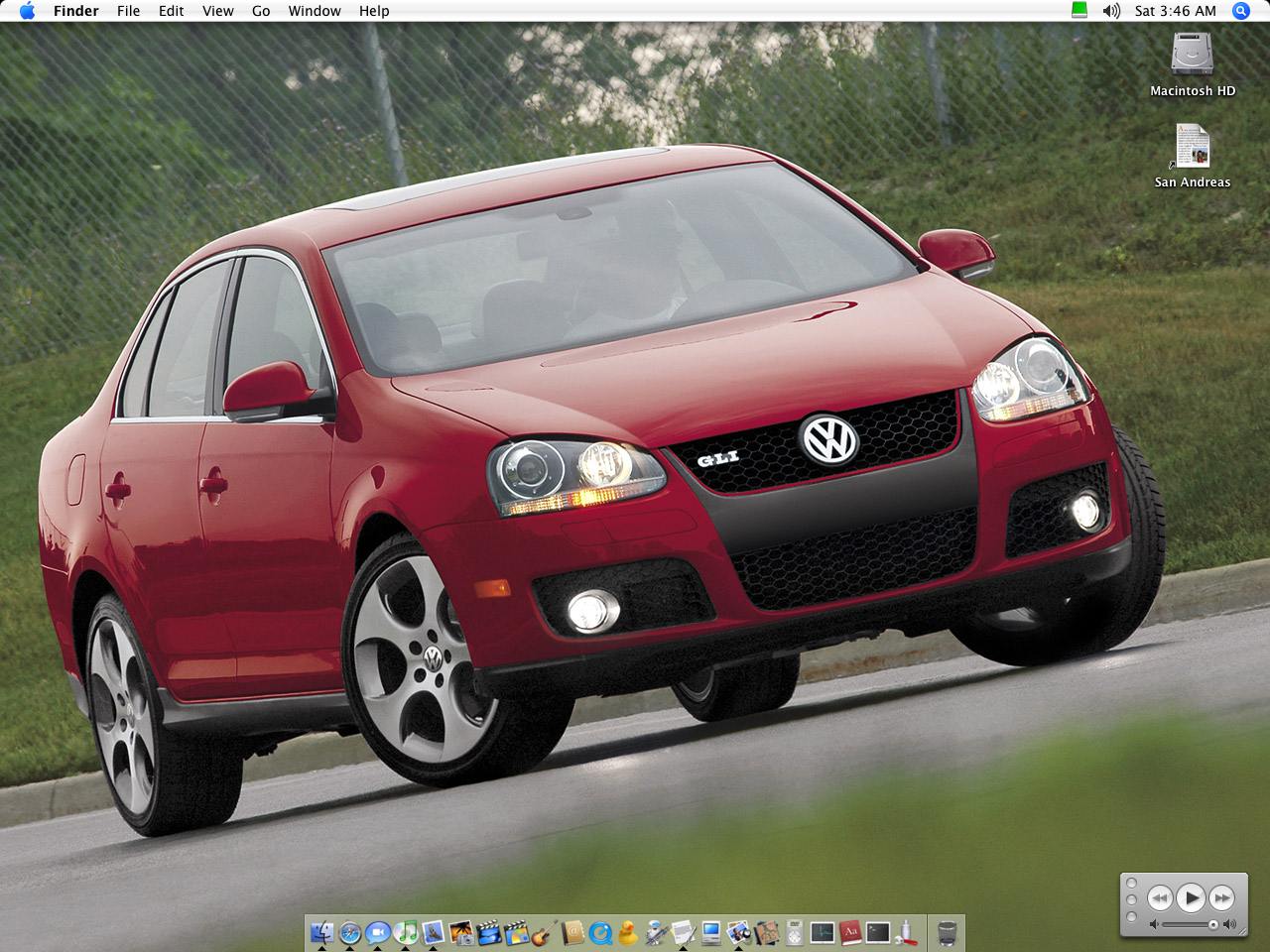The width and height of the screenshot is (1270, 952).
Task: Open the San Andreas document on the desktop
Action: tap(1192, 149)
